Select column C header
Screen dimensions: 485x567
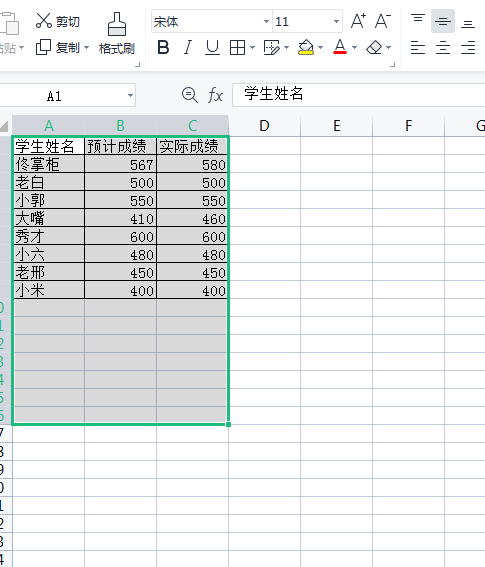[192, 126]
